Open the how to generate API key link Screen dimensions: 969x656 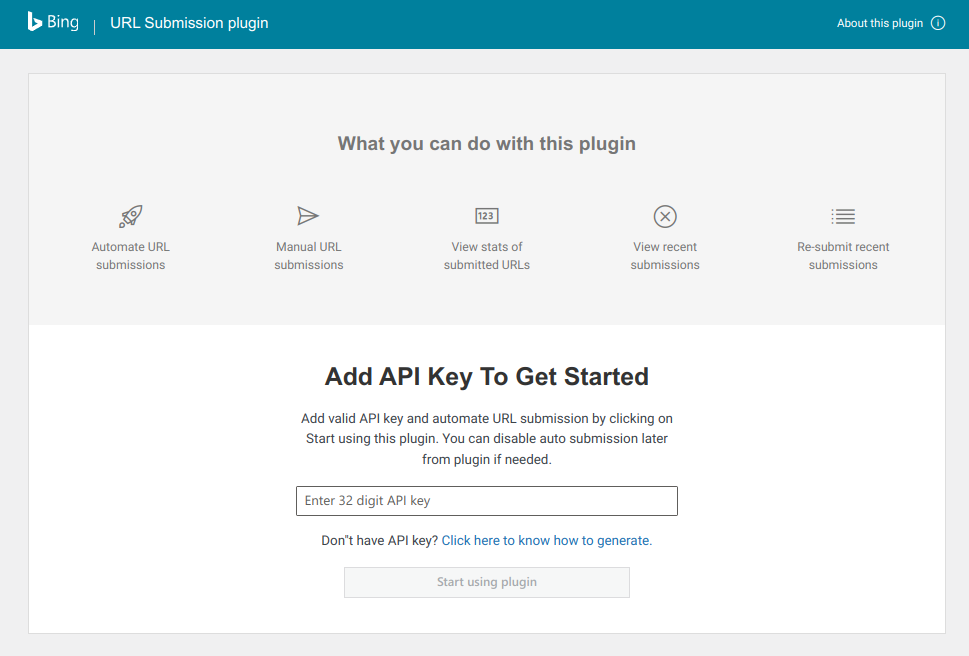tap(547, 540)
